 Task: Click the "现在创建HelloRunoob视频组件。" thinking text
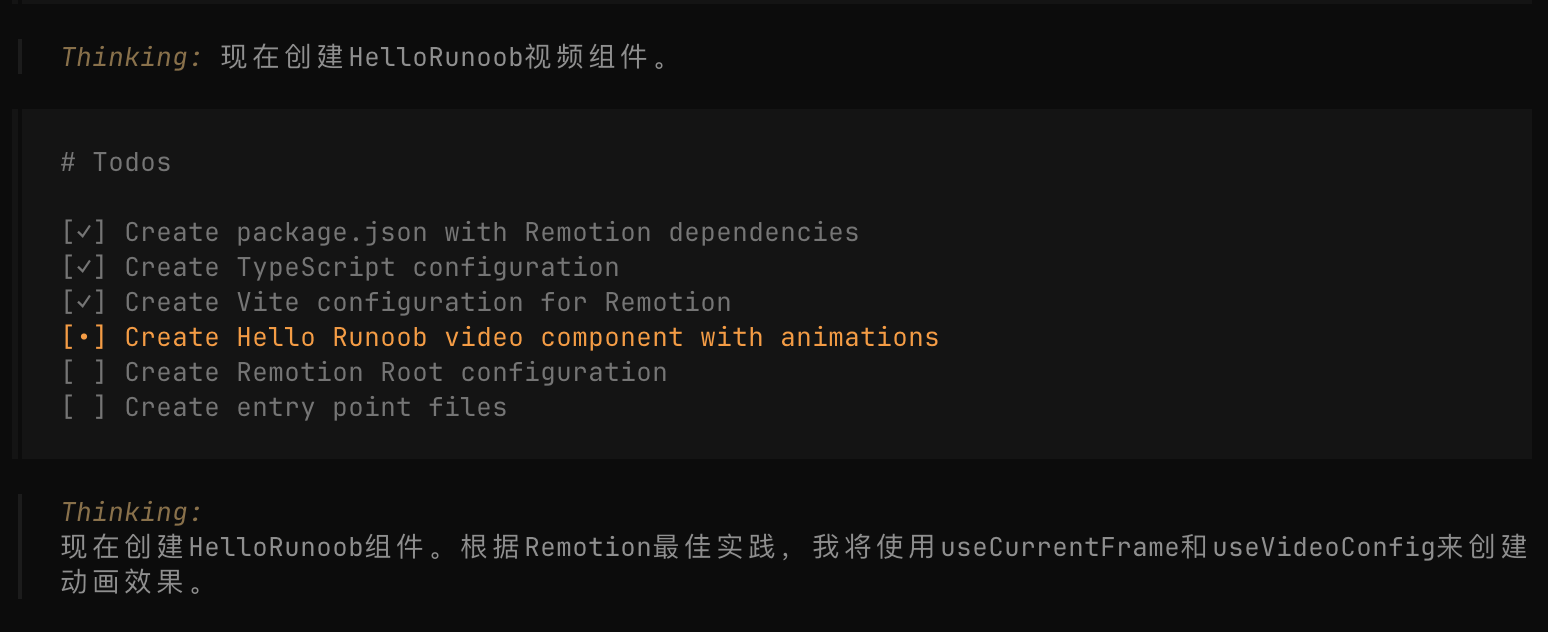coord(446,58)
